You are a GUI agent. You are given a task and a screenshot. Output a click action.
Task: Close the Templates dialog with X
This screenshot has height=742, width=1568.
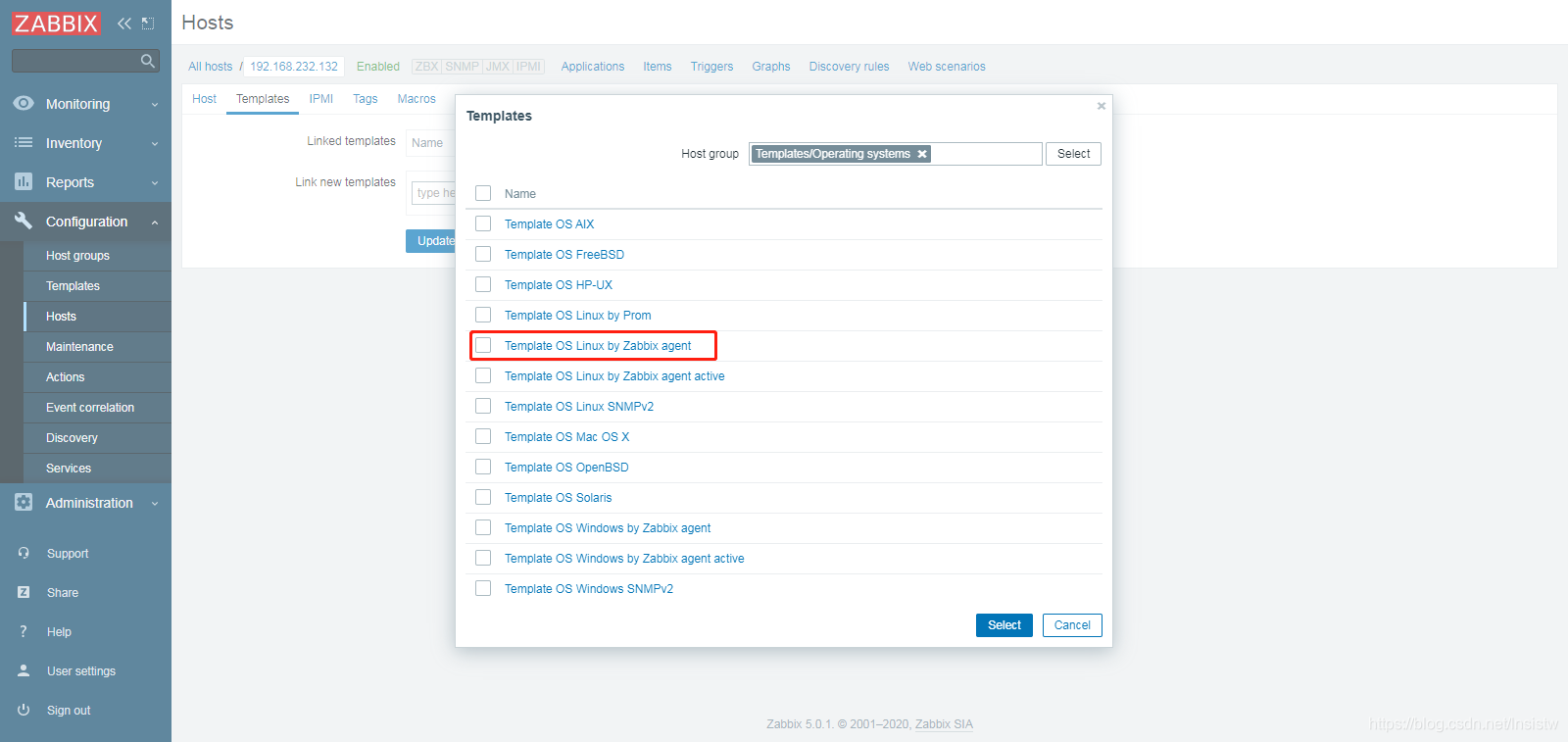pos(1102,106)
